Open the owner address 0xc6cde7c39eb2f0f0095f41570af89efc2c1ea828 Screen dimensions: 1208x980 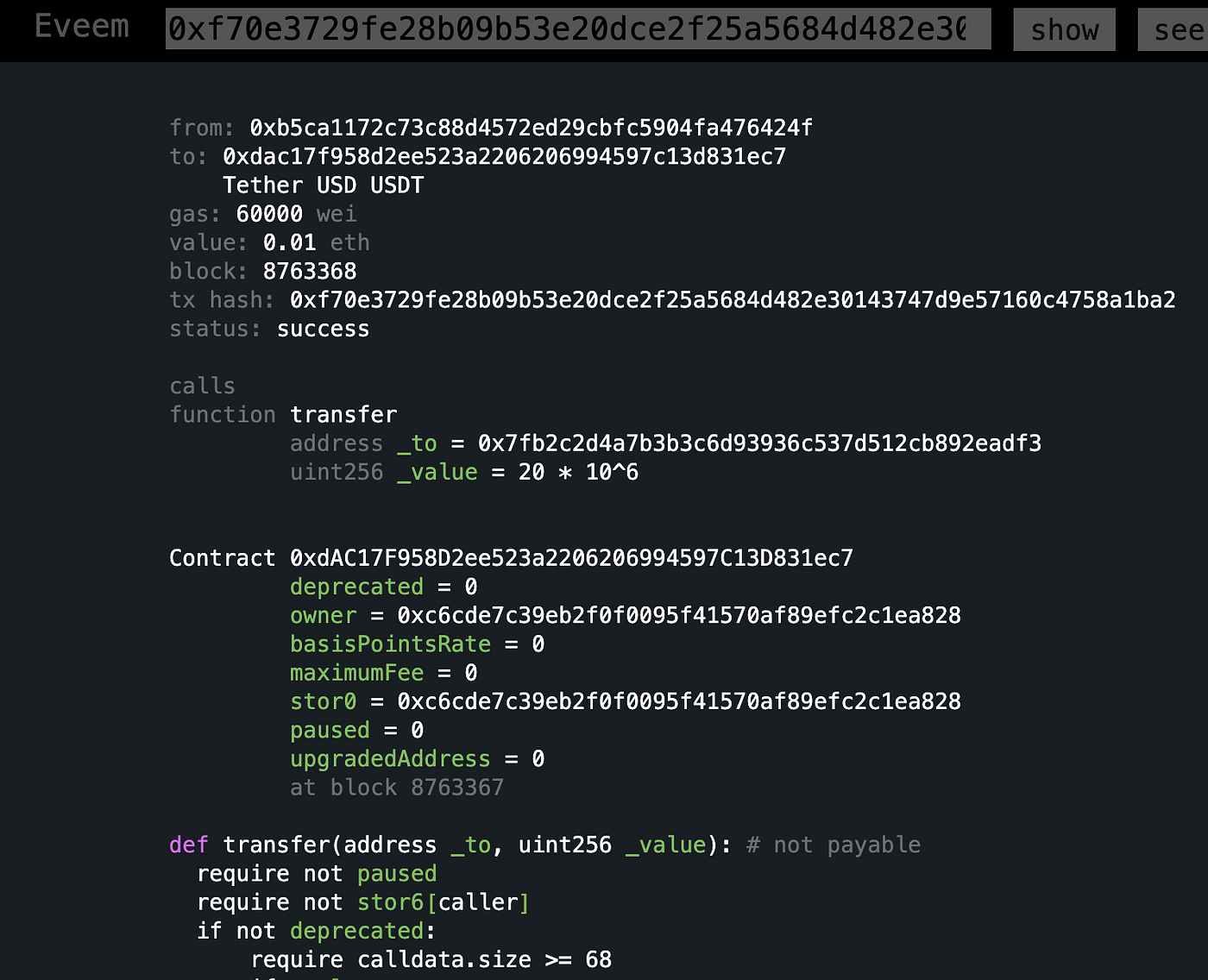coord(678,615)
